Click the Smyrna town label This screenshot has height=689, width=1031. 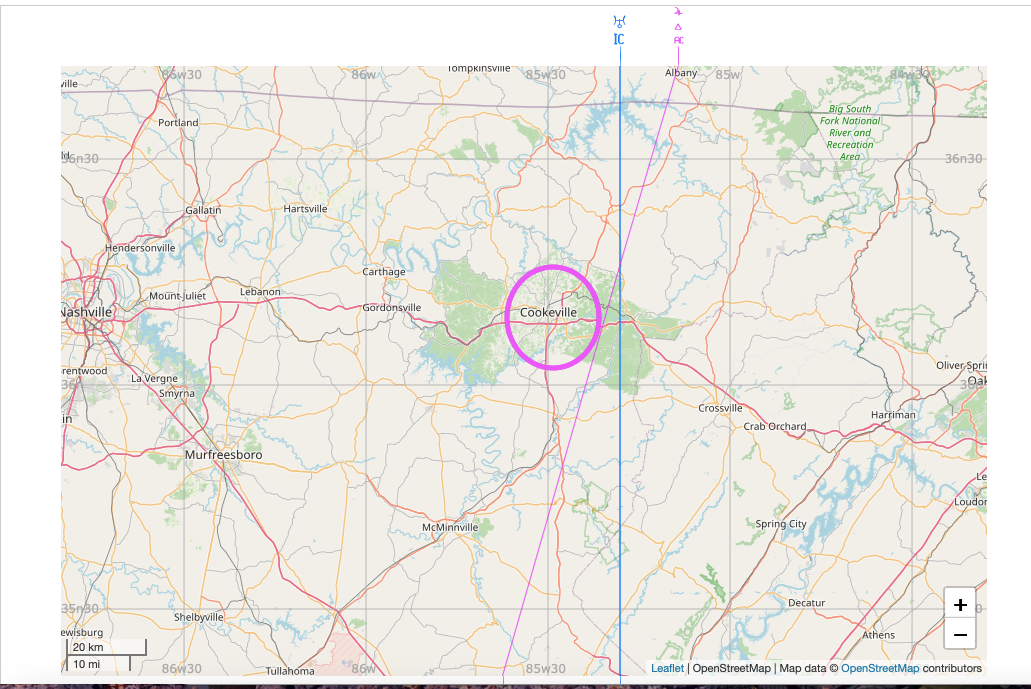pos(177,393)
